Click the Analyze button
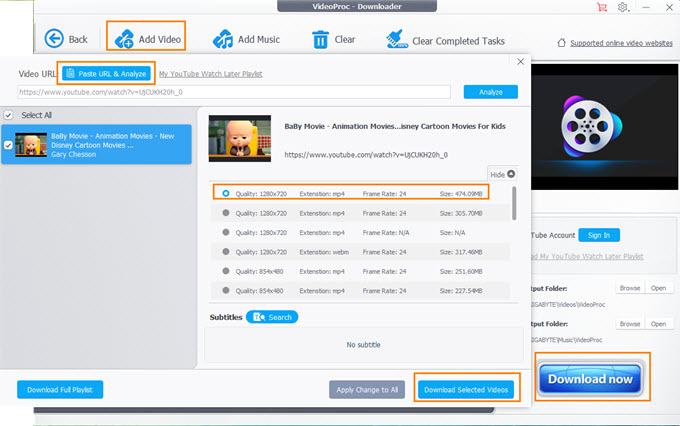This screenshot has height=426, width=680. click(490, 92)
